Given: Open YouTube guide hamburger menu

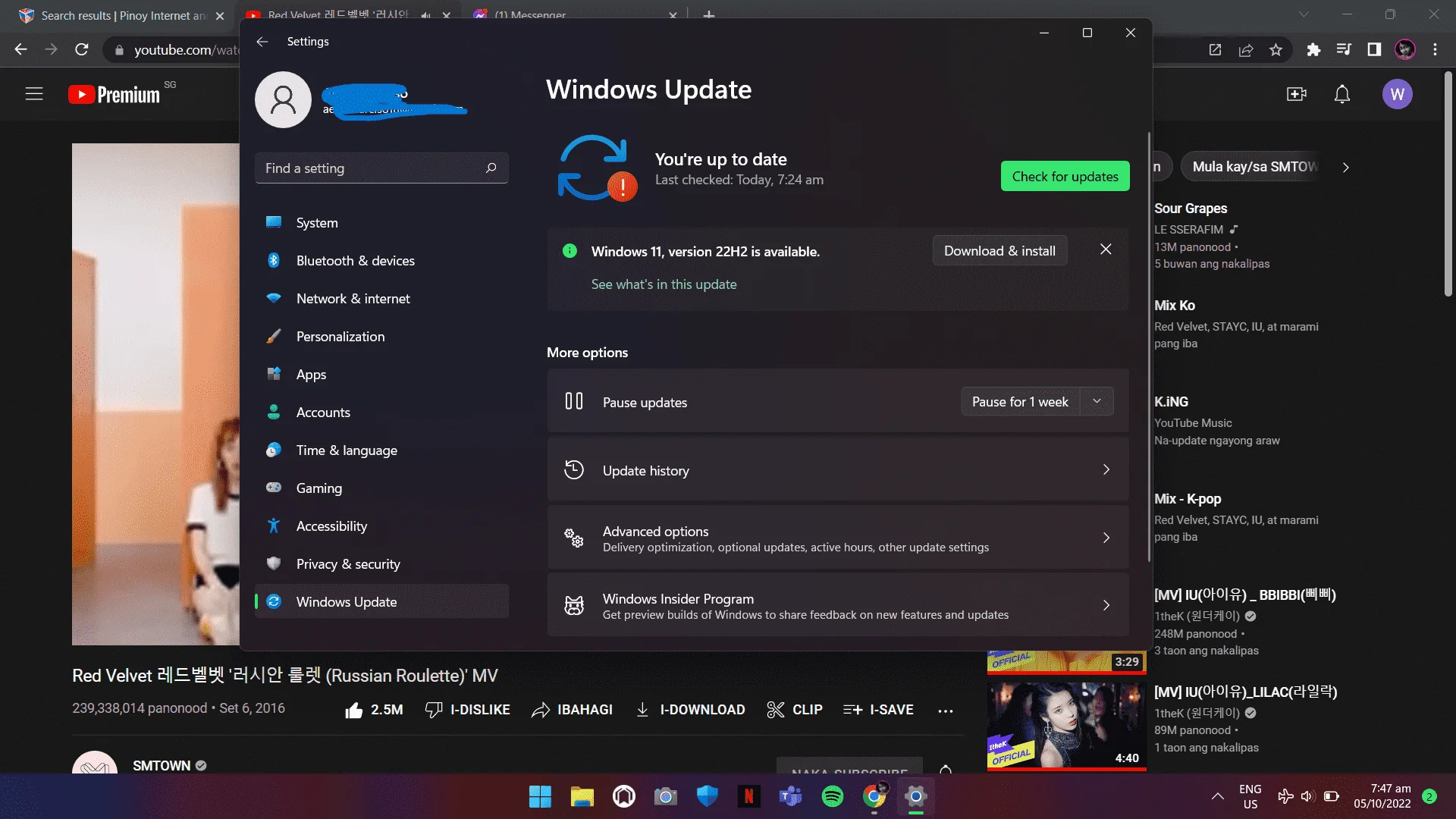Looking at the screenshot, I should tap(34, 94).
